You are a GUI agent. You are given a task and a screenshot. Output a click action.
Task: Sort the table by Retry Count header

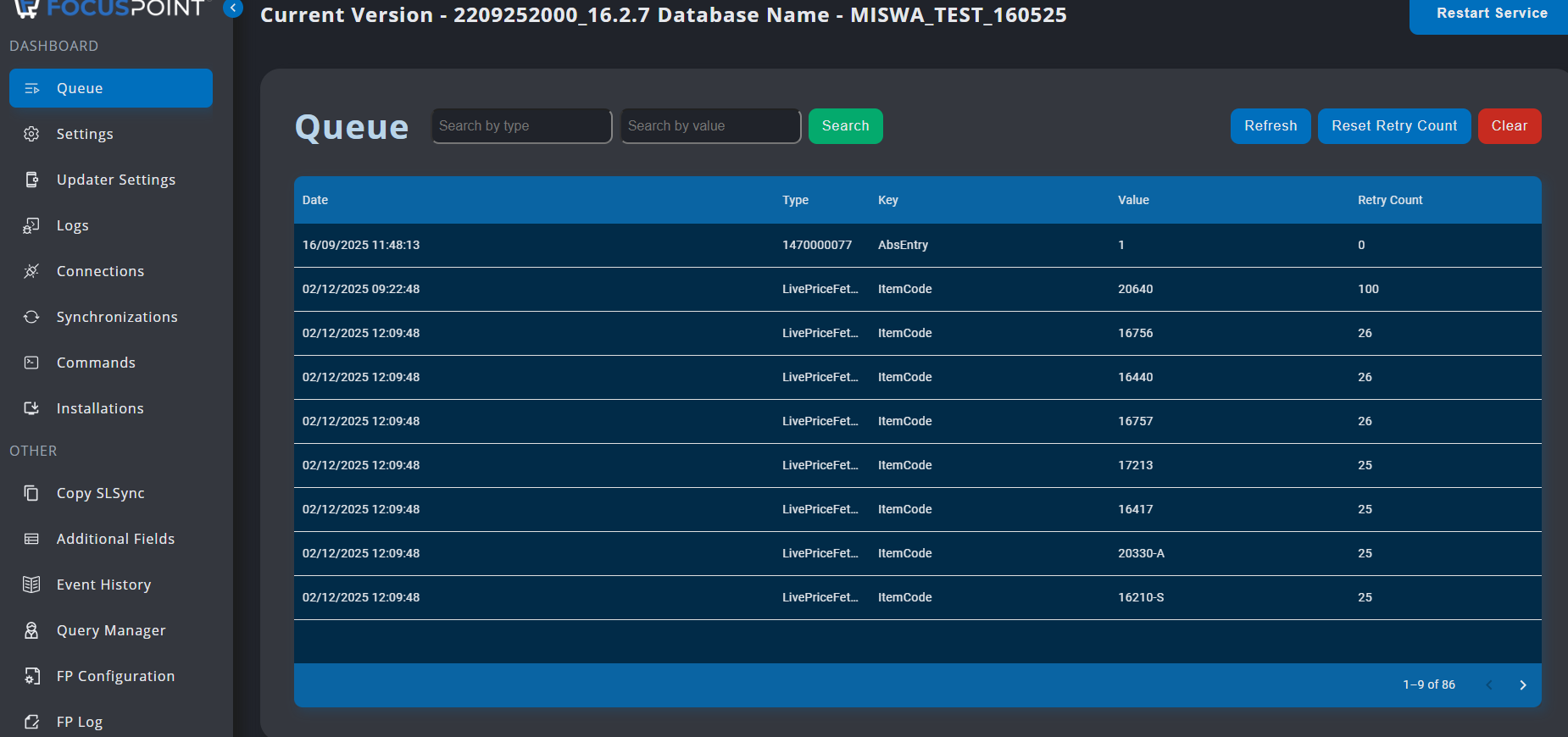(x=1390, y=200)
